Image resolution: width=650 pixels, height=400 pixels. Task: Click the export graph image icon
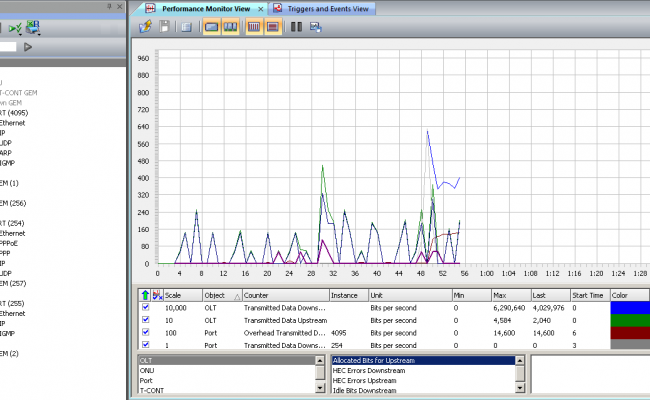315,26
